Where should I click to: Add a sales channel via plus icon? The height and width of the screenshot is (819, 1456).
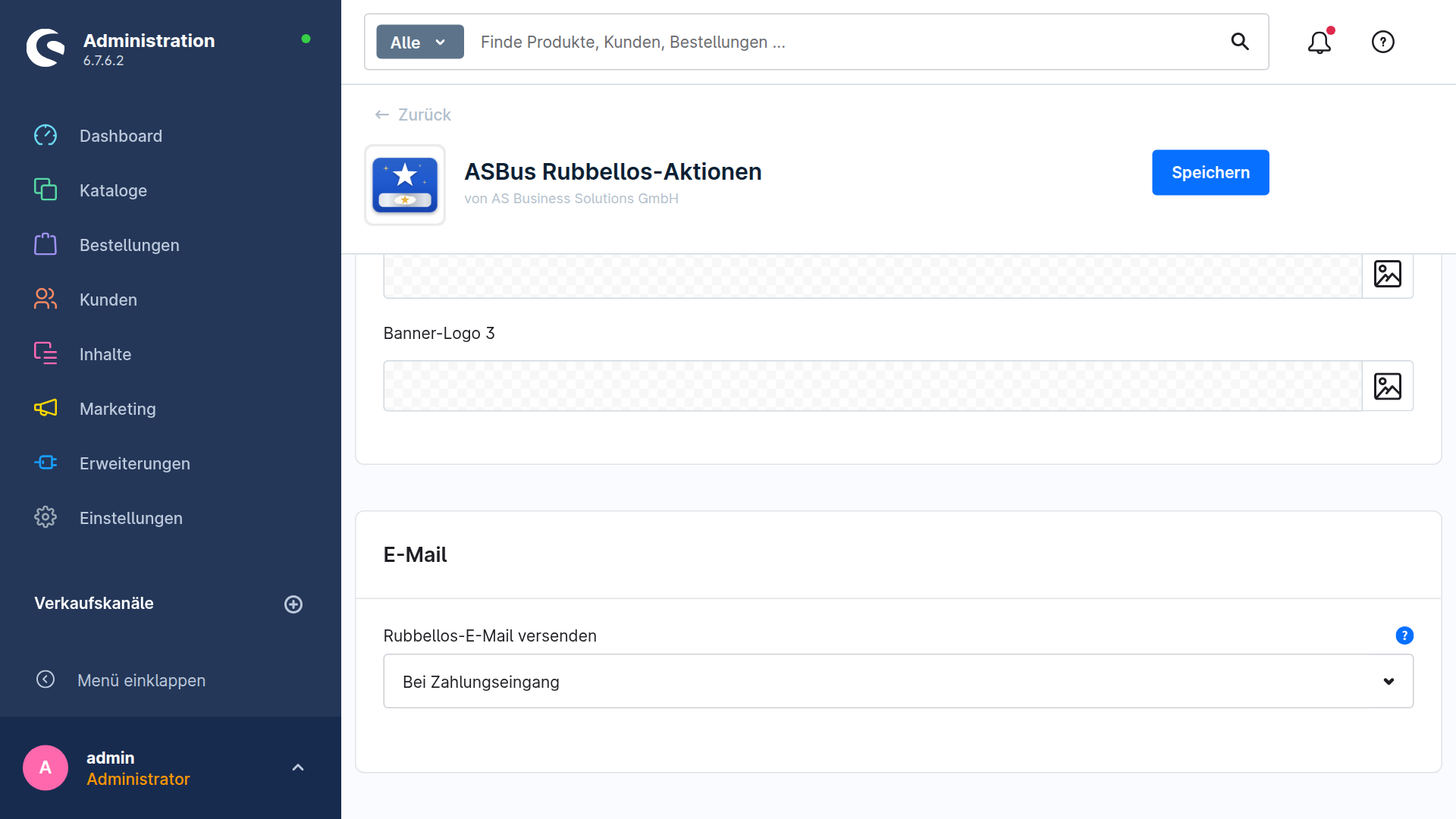[x=293, y=604]
